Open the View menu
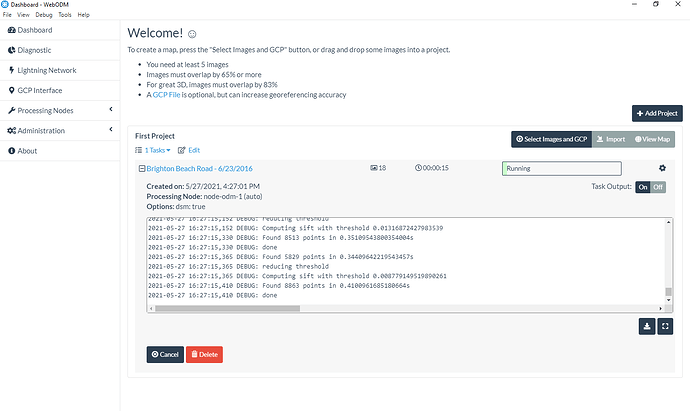Viewport: 690px width, 411px height. coord(23,15)
